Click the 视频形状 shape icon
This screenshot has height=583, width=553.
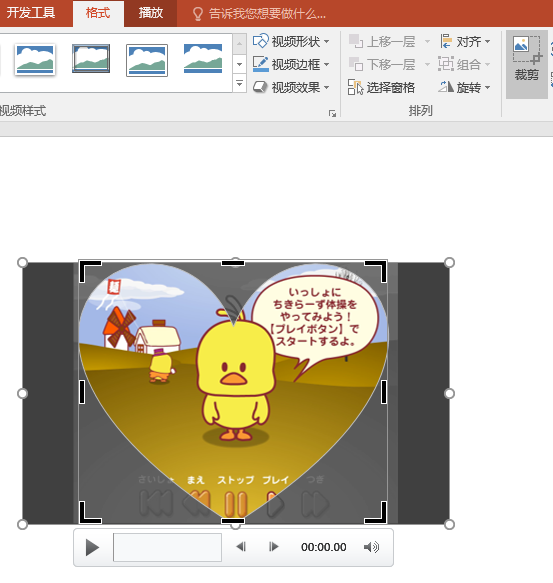tap(260, 41)
